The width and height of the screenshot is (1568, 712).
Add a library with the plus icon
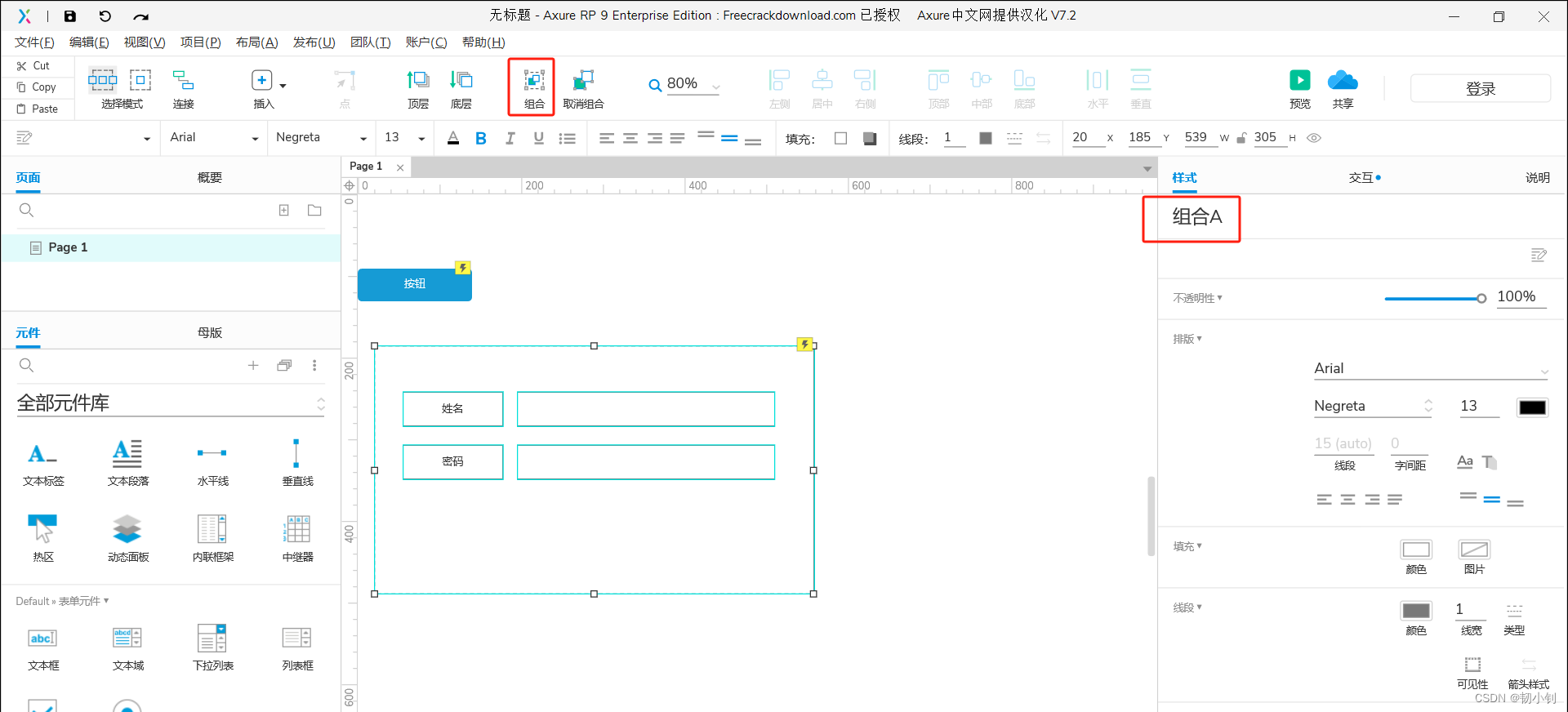[x=253, y=365]
